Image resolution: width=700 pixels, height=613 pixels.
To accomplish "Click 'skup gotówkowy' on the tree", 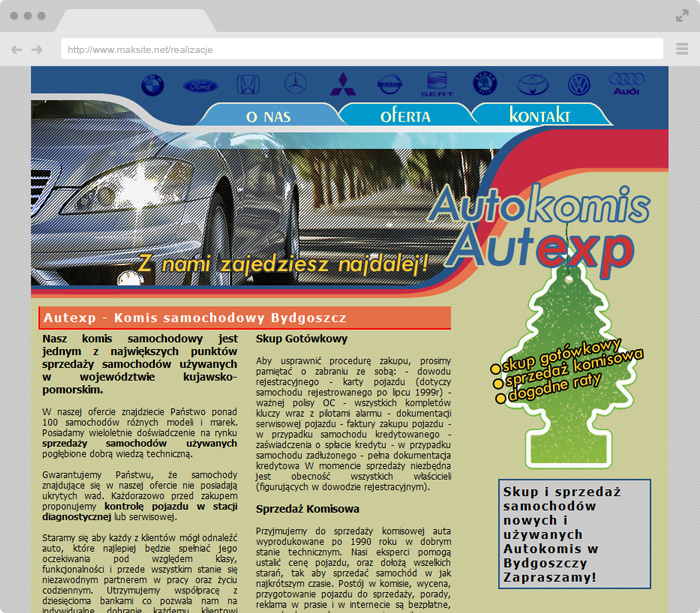I will pyautogui.click(x=560, y=356).
